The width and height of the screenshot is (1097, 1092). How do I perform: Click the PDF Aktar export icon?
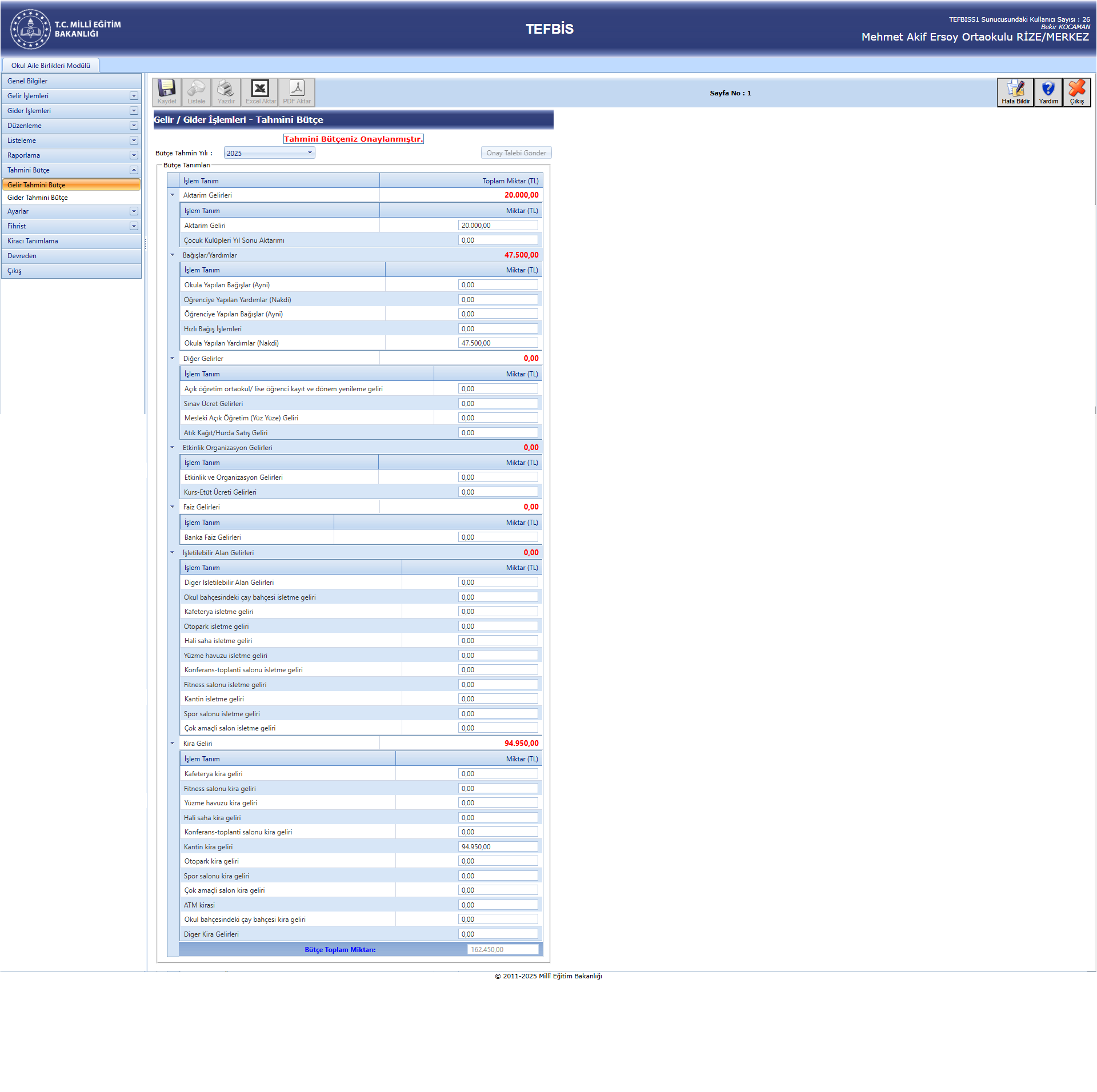pos(297,92)
